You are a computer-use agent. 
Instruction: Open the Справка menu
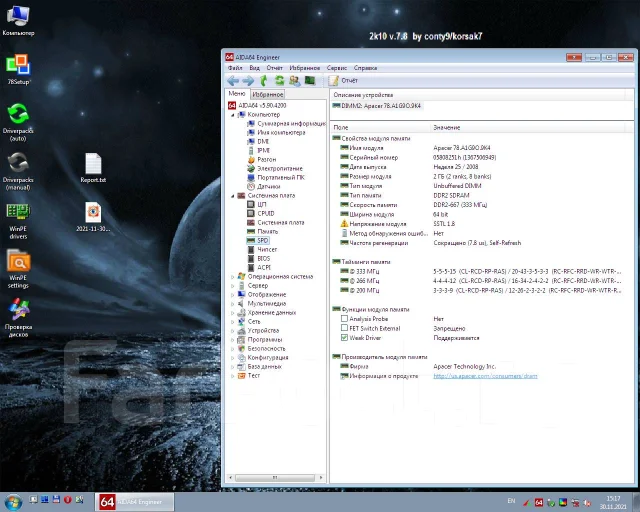(x=365, y=68)
